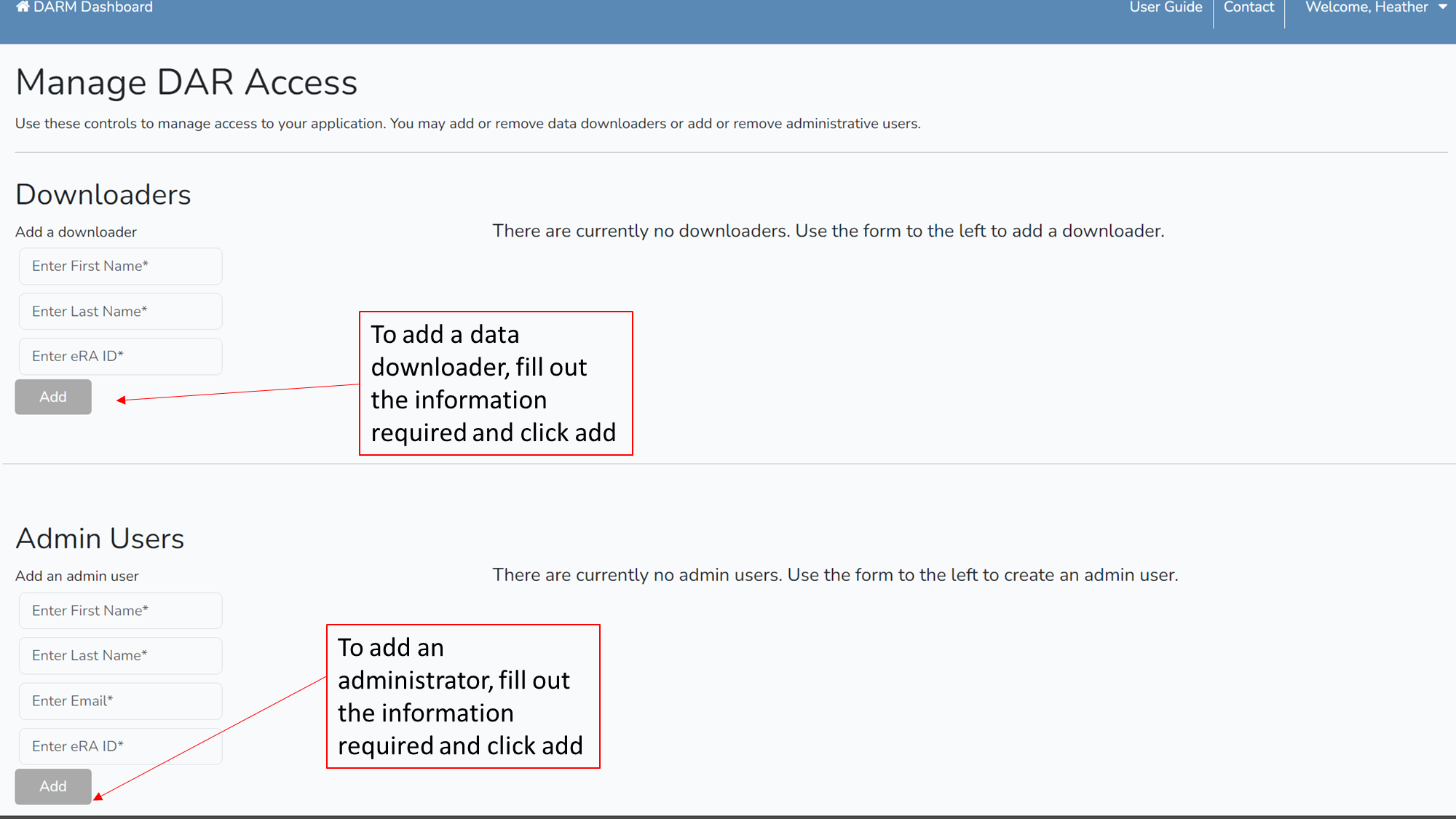Focus the admin Enter Email field
The height and width of the screenshot is (819, 1456).
(120, 701)
